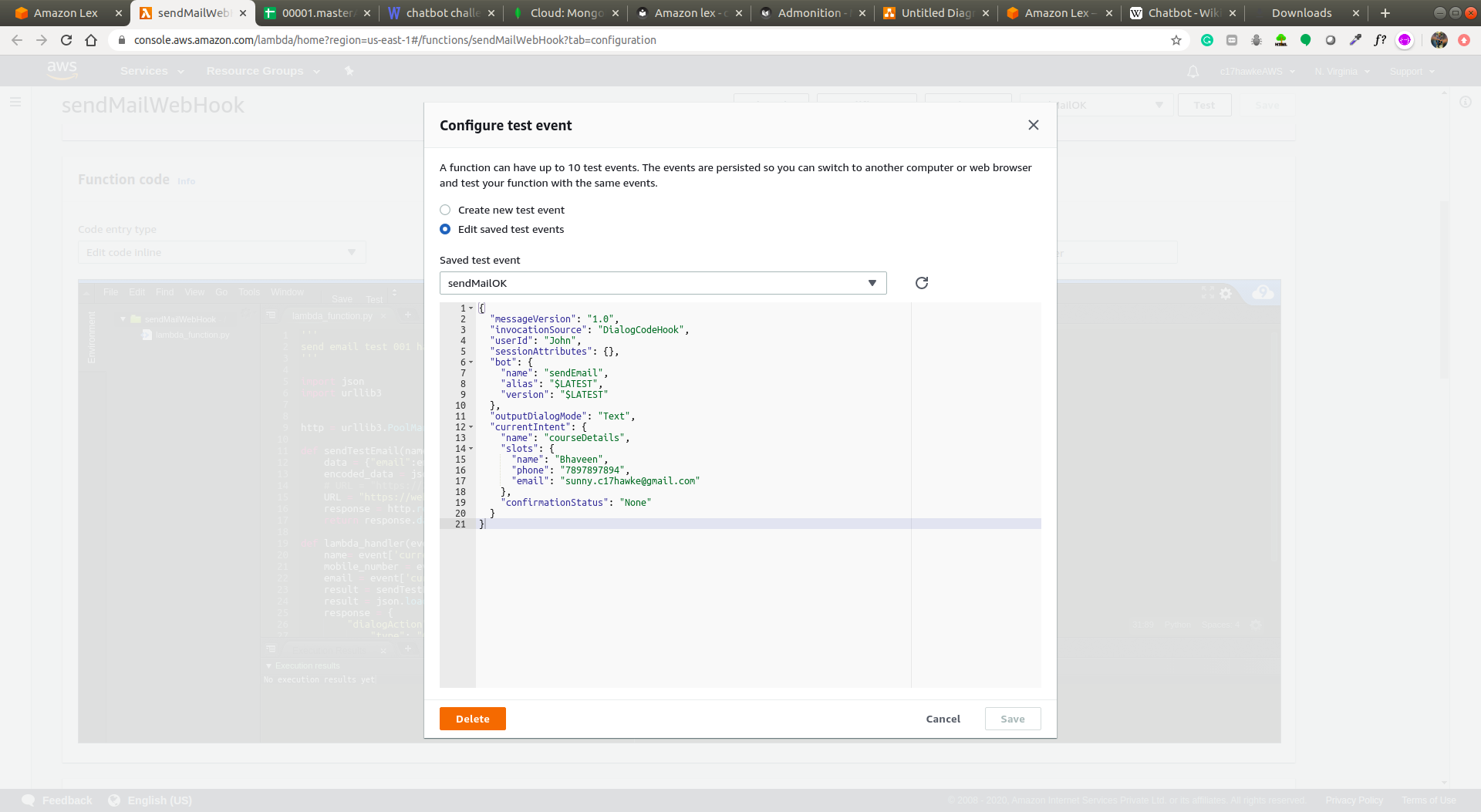Click the "confirmationStatus" line in editor
Viewport: 1481px width, 812px height.
tap(578, 502)
